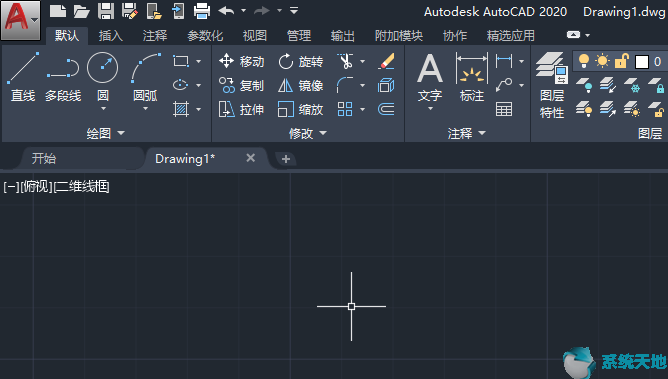Switch to the 管理 ribbon tab
The image size is (668, 379).
coord(299,36)
